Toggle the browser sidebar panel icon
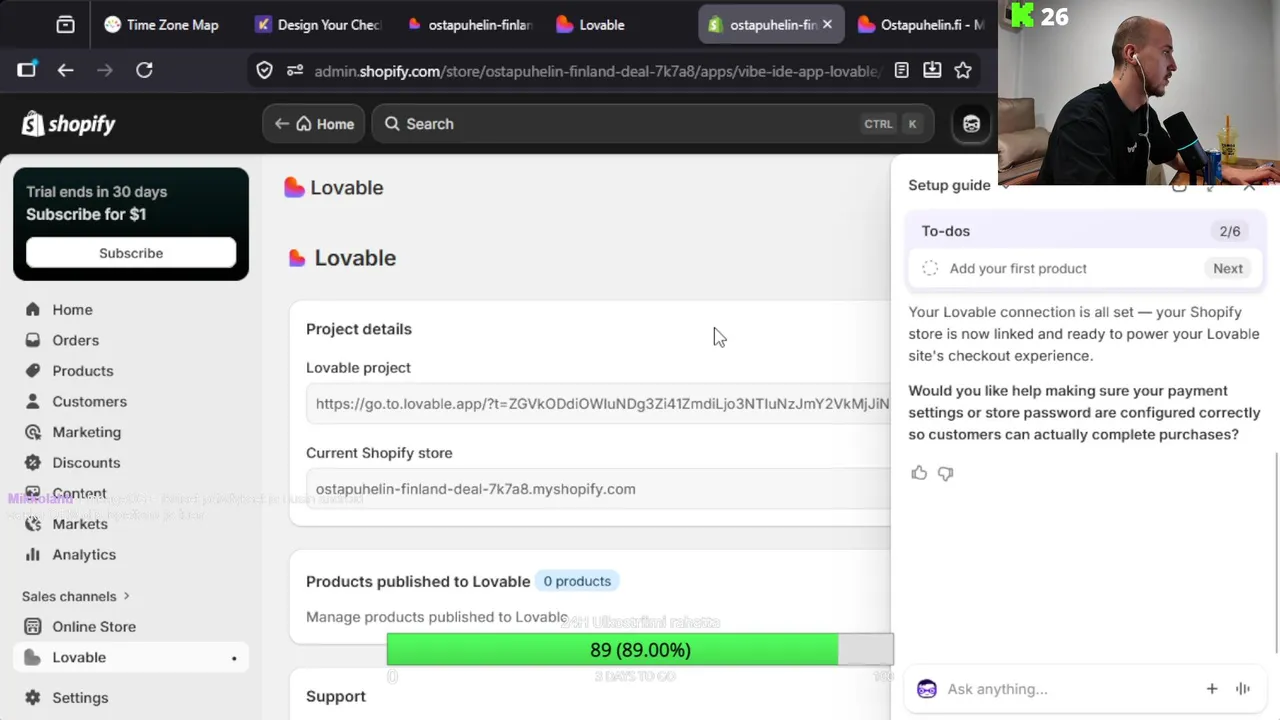This screenshot has height=720, width=1280. 27,70
